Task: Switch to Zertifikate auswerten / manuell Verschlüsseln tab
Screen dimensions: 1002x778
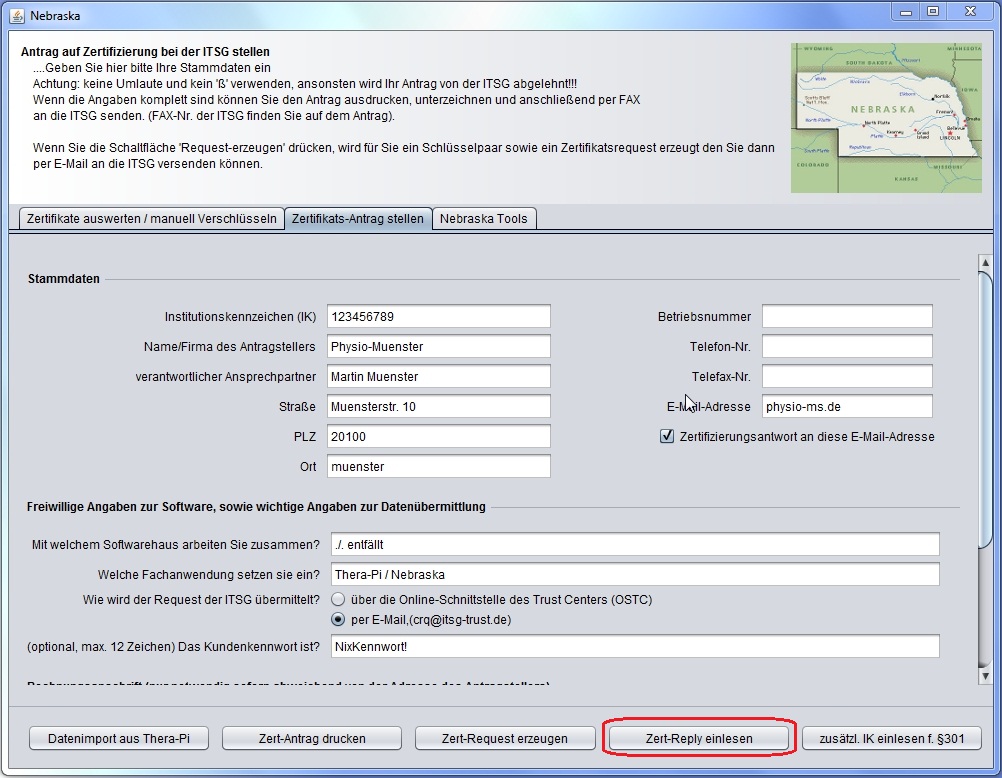Action: [x=151, y=219]
